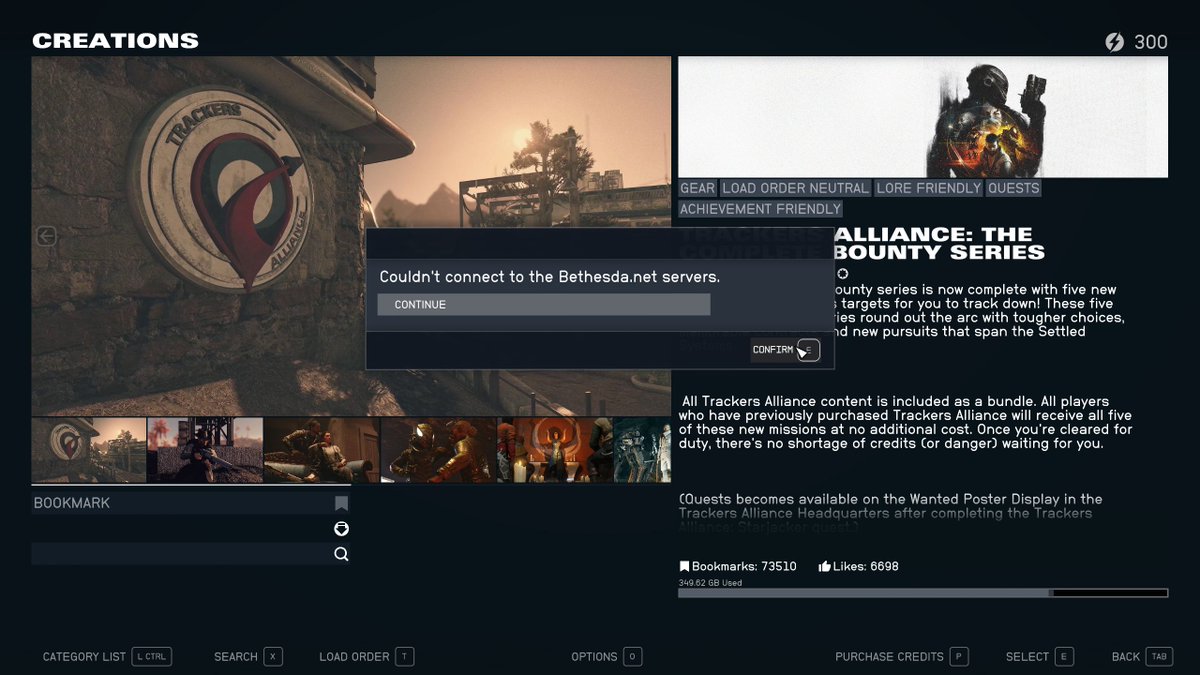Click the storage usage bar
Screen dimensions: 1200x675
click(923, 593)
